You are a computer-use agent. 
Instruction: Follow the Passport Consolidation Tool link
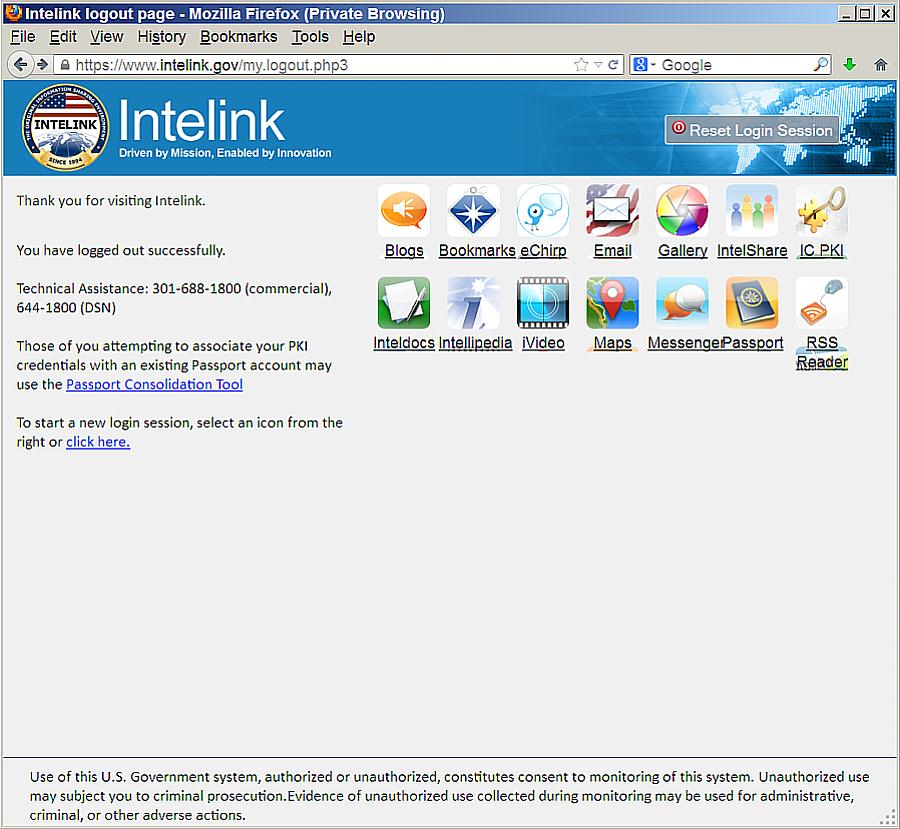(x=154, y=384)
